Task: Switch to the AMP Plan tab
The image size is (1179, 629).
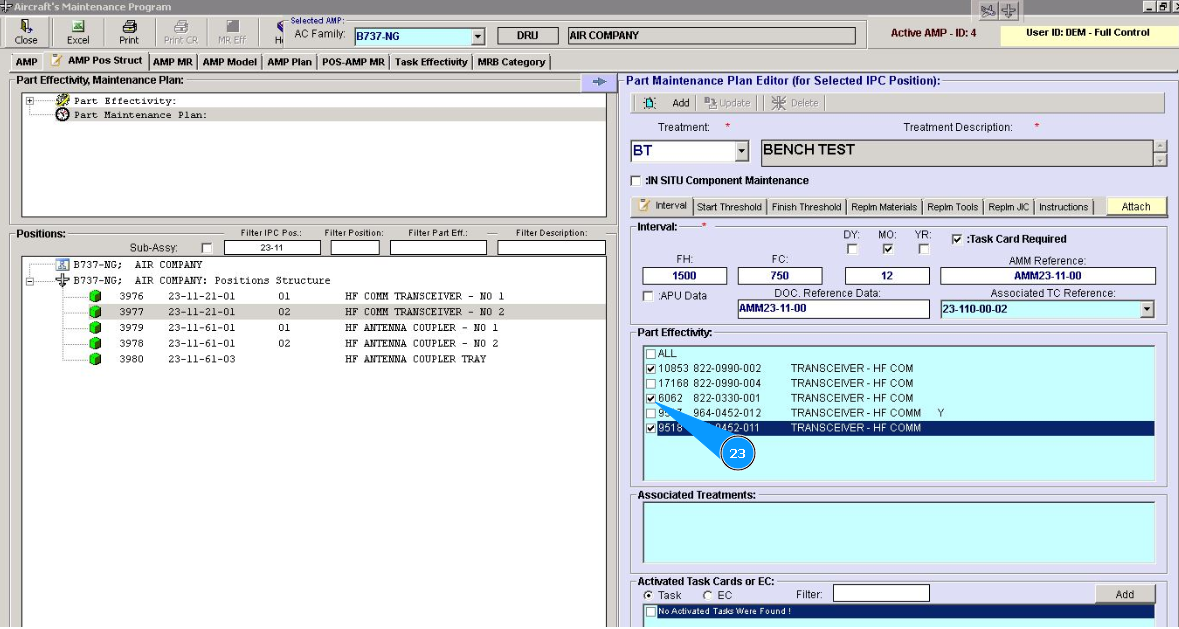Action: (x=290, y=62)
